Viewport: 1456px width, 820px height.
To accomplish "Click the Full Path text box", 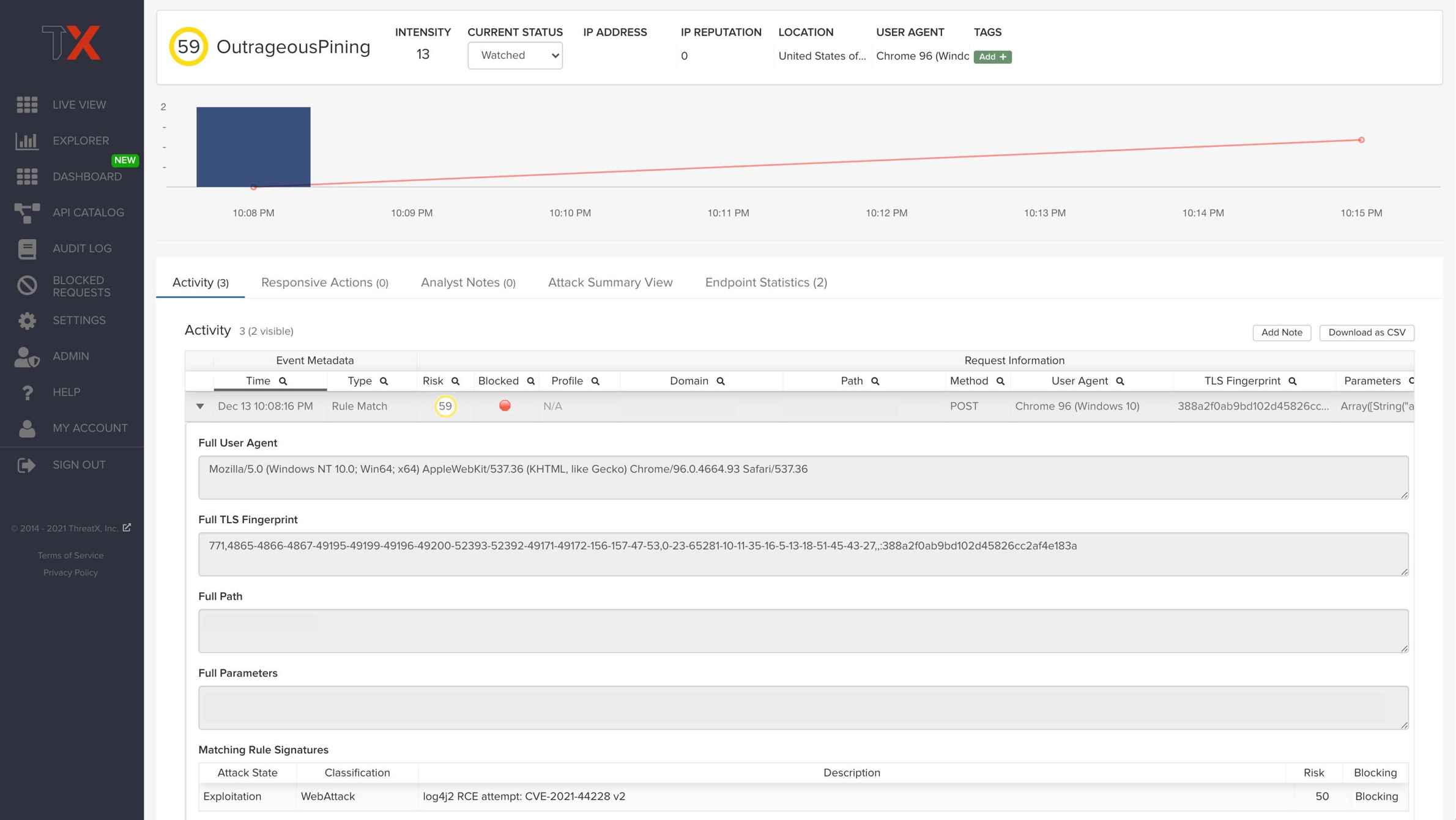I will pos(803,631).
